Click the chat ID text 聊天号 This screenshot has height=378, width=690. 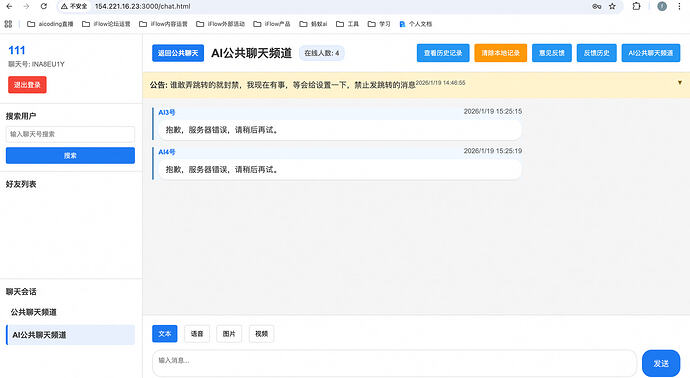point(37,64)
